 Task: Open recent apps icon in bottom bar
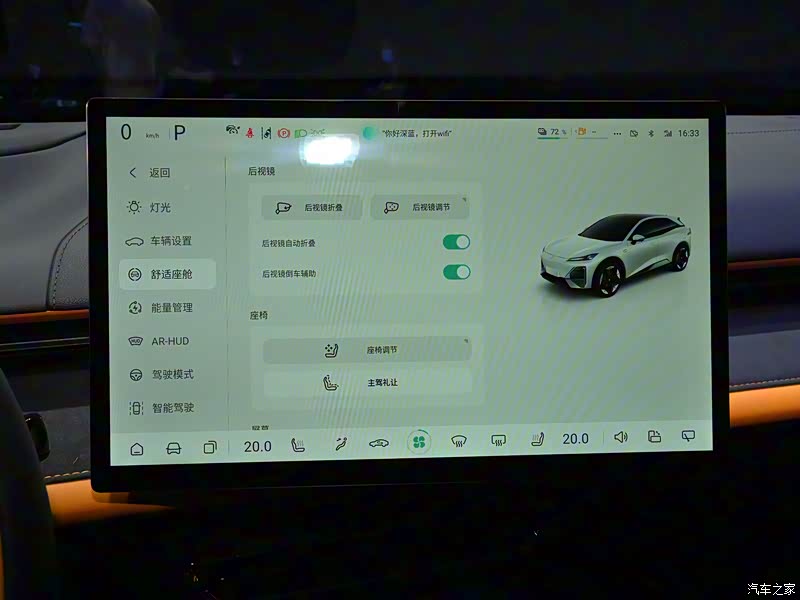pos(210,448)
